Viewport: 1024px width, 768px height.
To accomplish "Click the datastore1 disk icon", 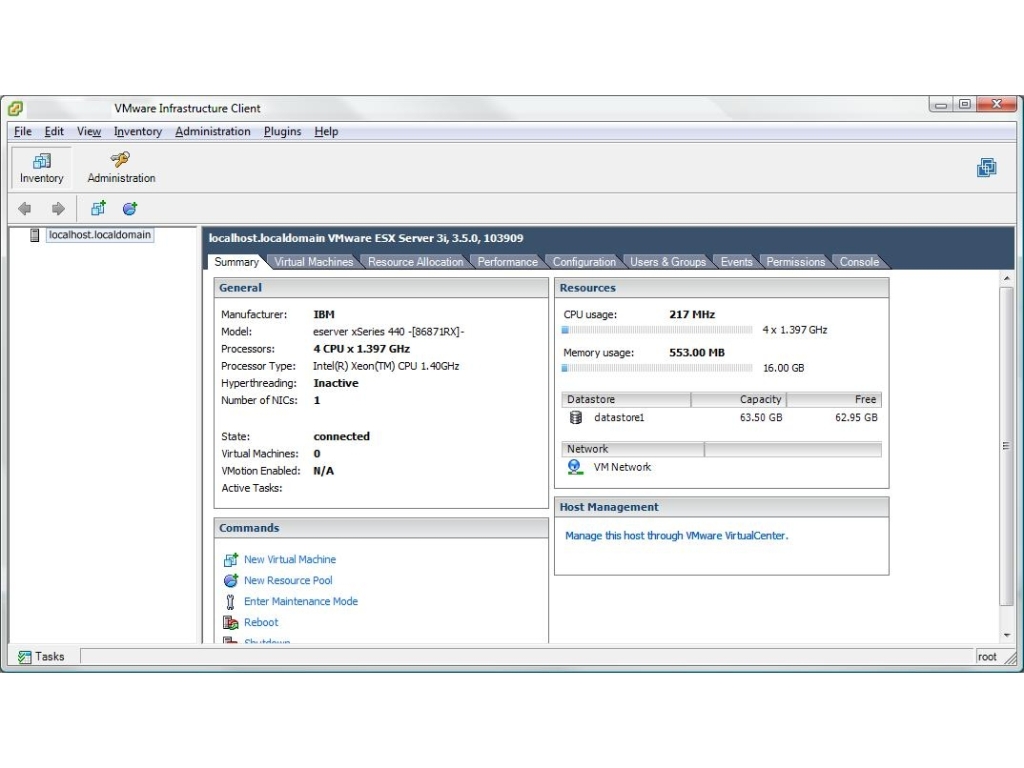I will coord(575,417).
